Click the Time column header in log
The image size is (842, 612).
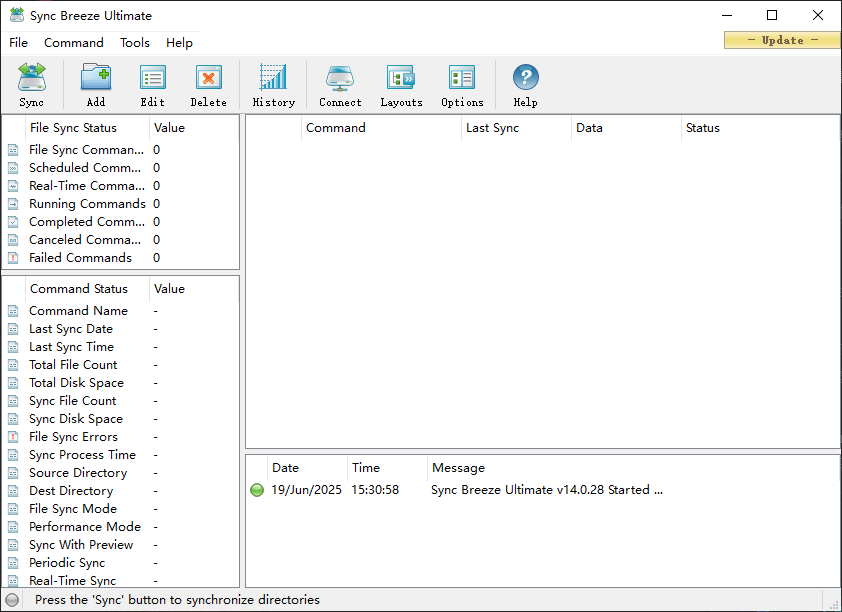pos(387,468)
